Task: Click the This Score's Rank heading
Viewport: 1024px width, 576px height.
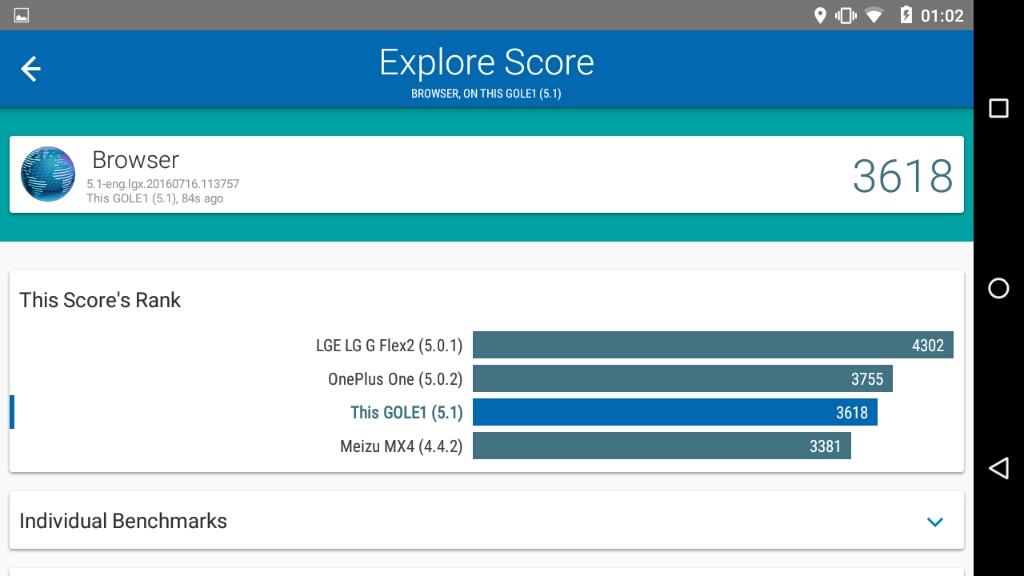Action: 100,300
